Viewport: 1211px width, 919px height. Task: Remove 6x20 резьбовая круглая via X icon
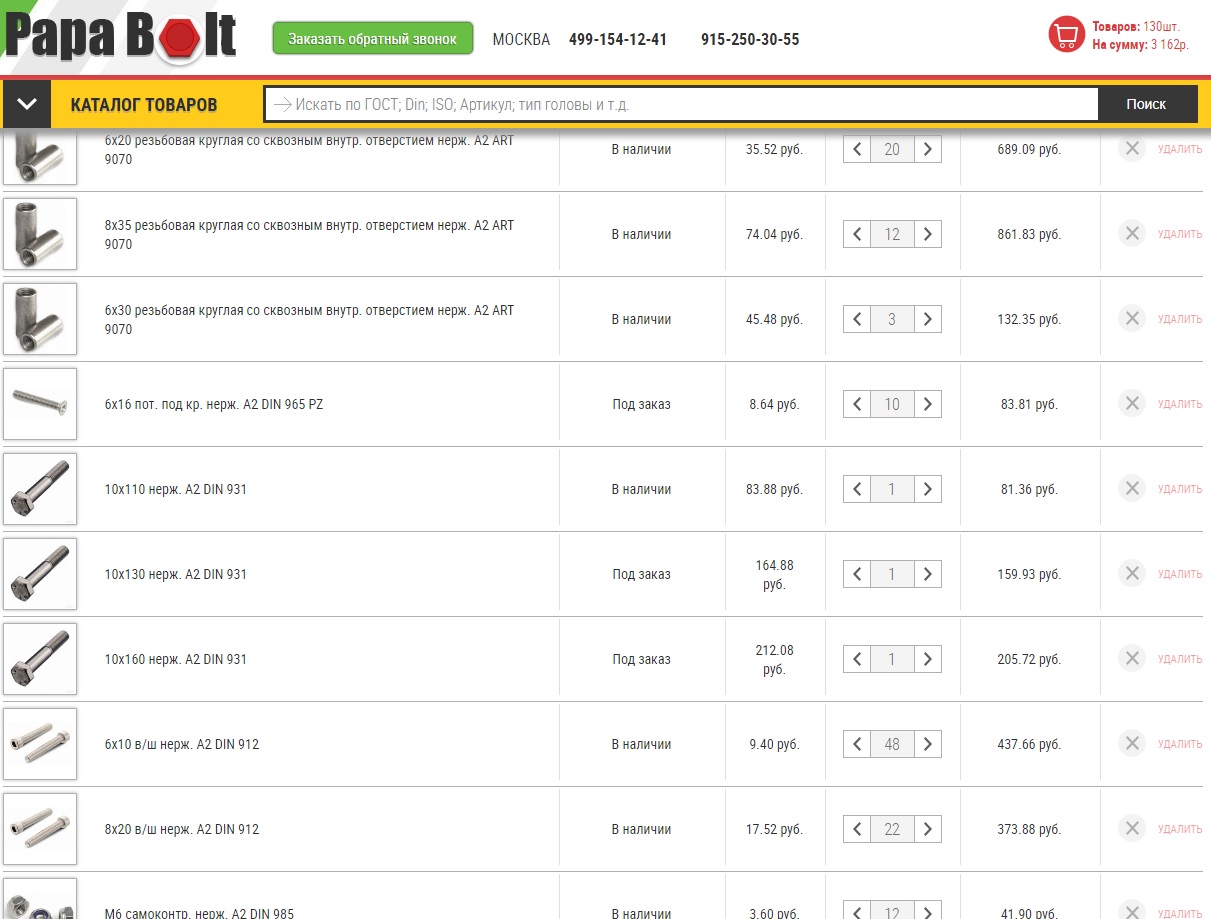click(x=1132, y=149)
